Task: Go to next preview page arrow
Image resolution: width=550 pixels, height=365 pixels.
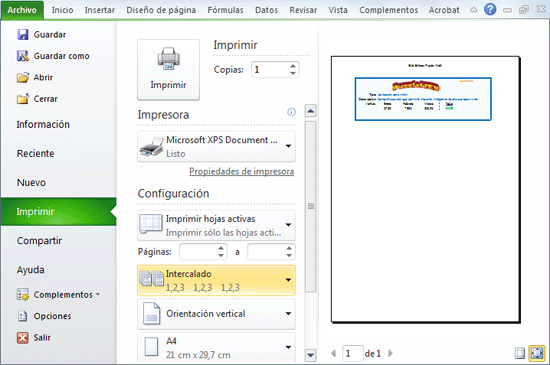Action: point(390,353)
